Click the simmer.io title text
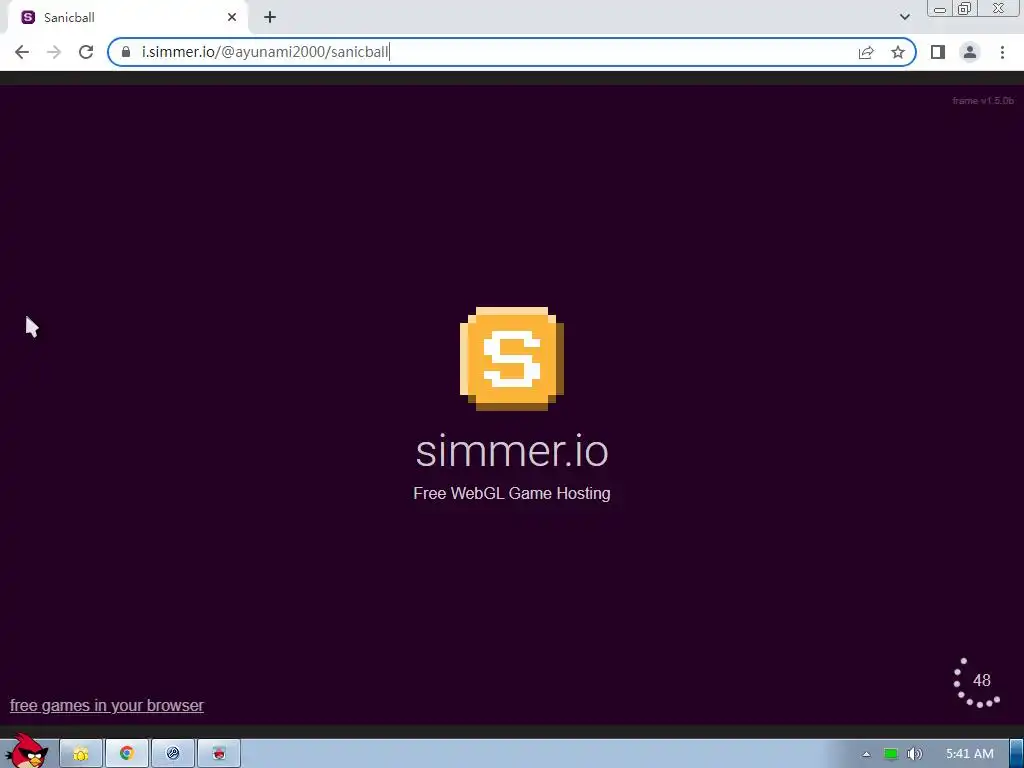Viewport: 1024px width, 768px height. 512,451
